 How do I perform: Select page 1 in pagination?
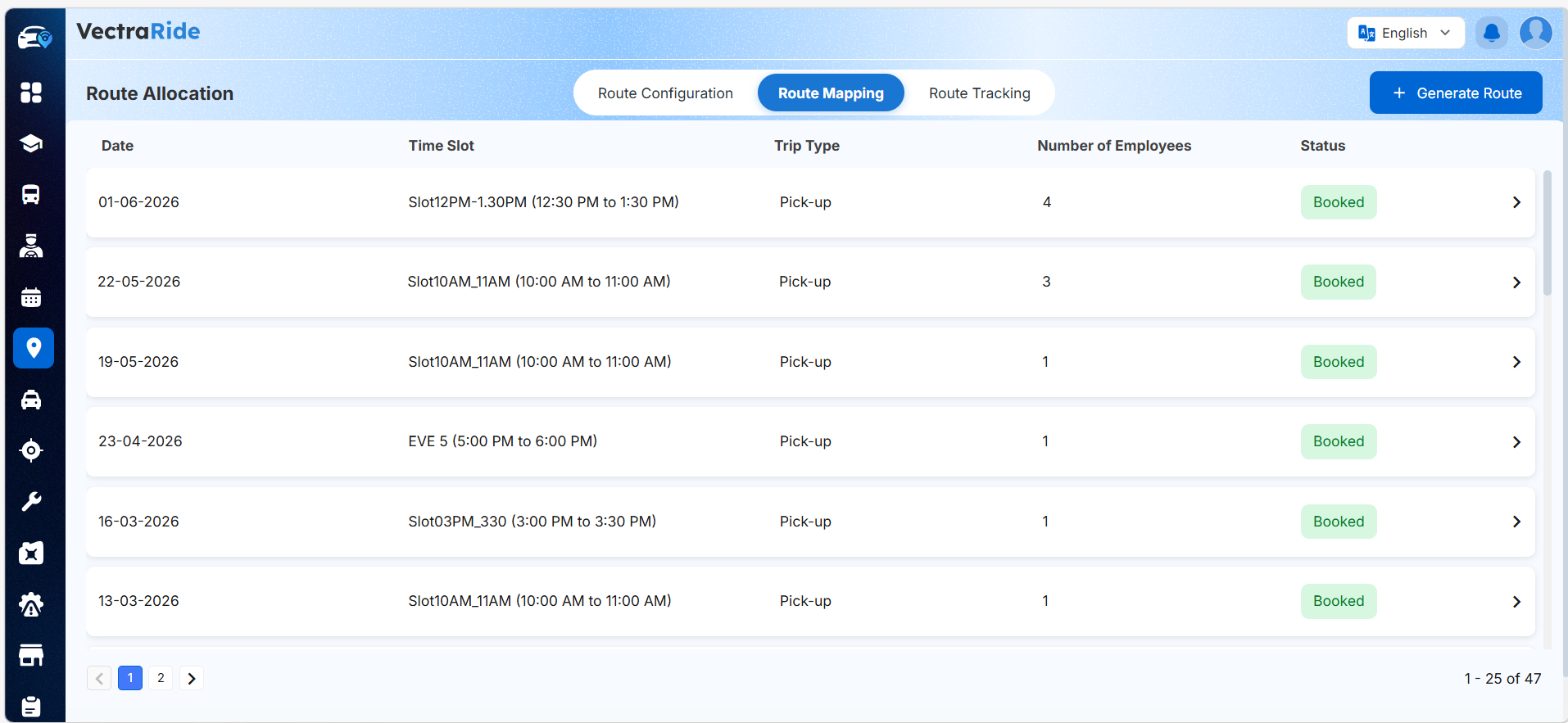[x=130, y=678]
